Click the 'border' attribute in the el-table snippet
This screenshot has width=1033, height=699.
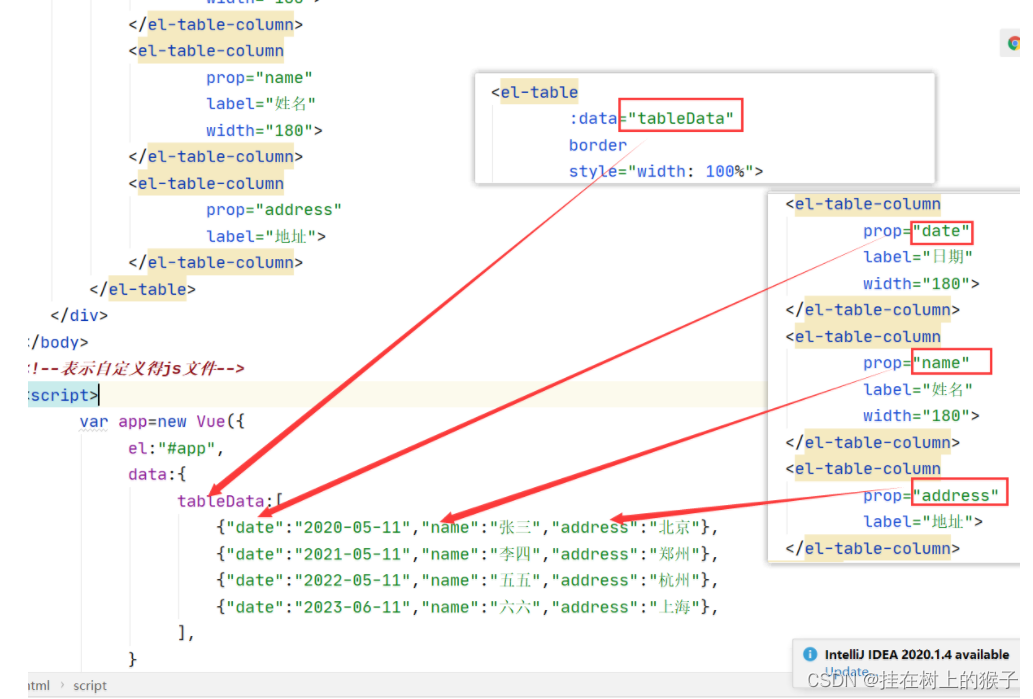(x=598, y=145)
